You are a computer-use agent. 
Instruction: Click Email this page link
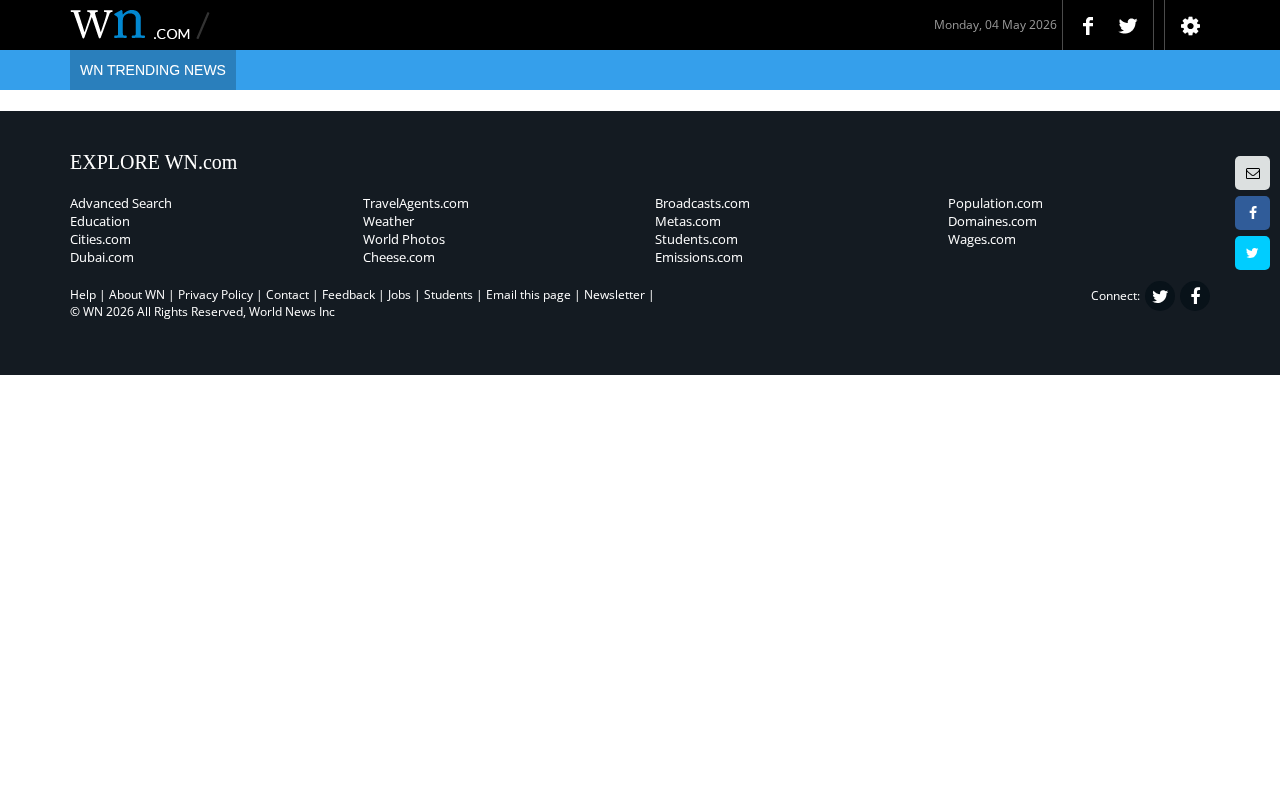(x=528, y=294)
